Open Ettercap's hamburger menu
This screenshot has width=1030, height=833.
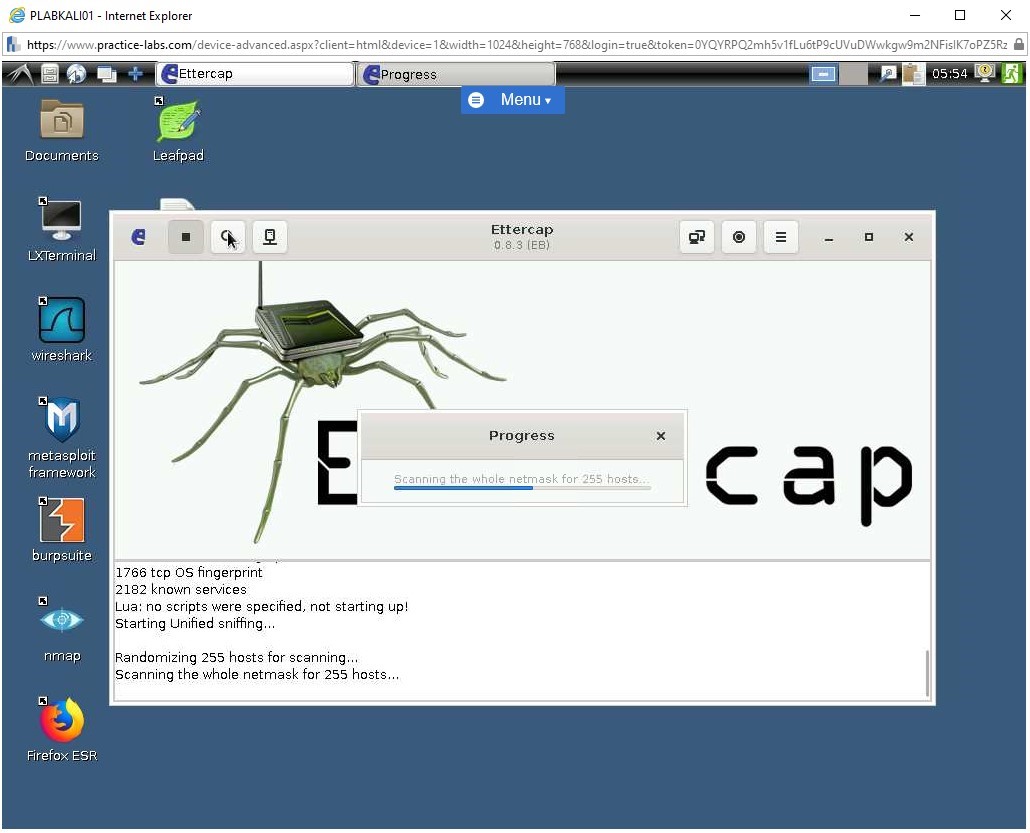tap(781, 237)
